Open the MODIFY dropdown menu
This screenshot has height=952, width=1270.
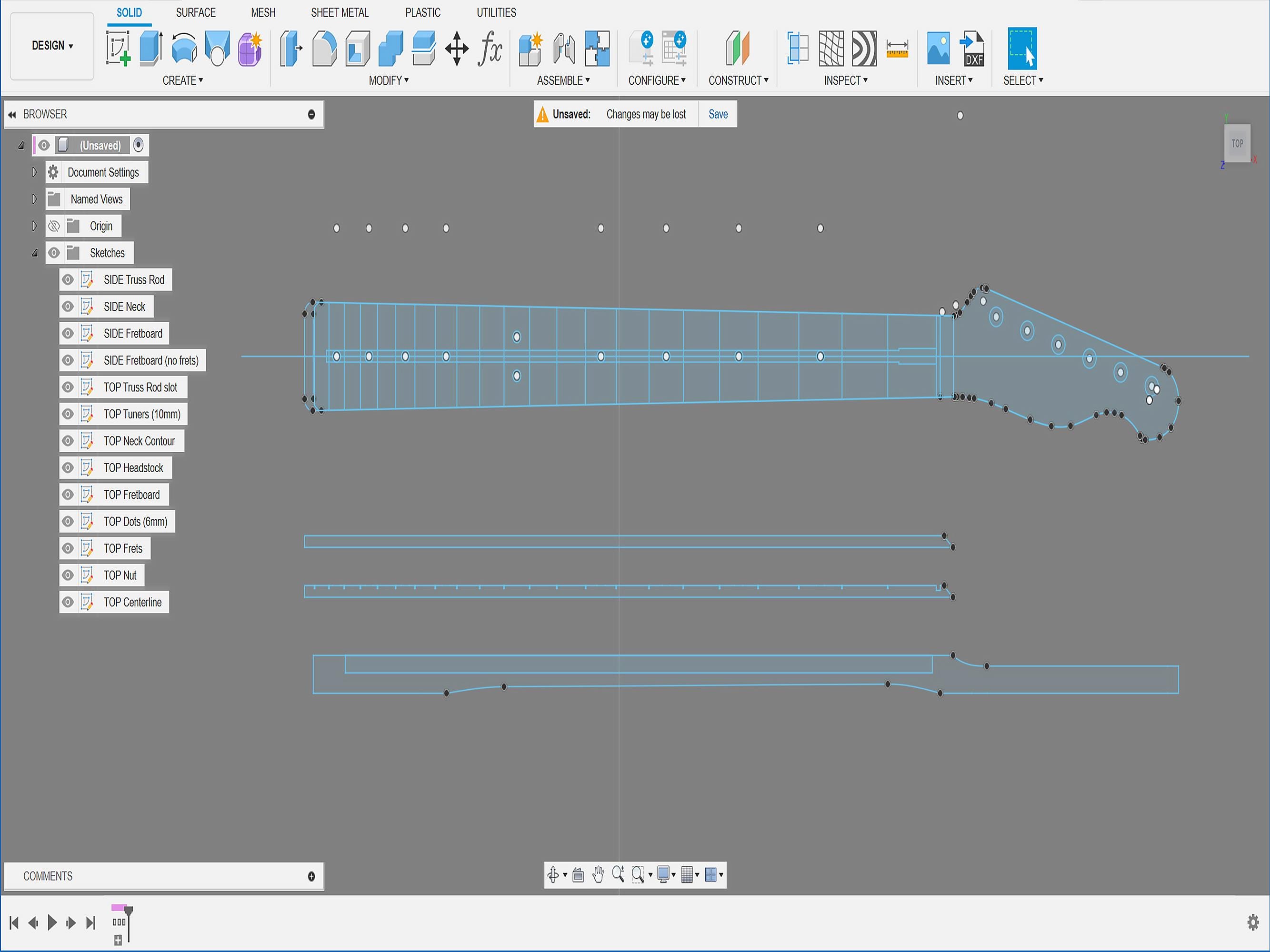point(390,80)
